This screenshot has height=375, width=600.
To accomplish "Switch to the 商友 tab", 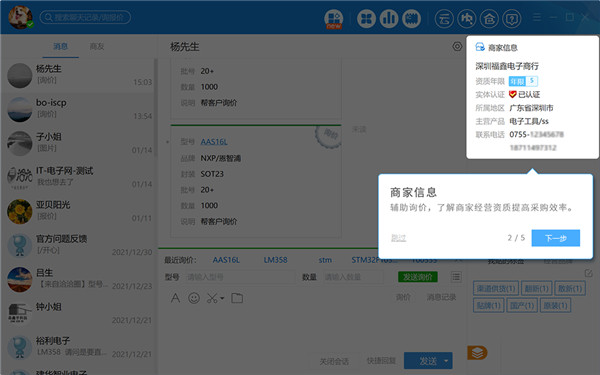I will click(x=96, y=46).
